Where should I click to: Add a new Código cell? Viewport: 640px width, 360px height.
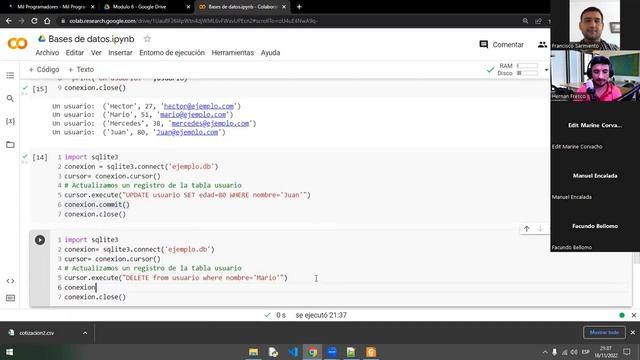pyautogui.click(x=44, y=69)
